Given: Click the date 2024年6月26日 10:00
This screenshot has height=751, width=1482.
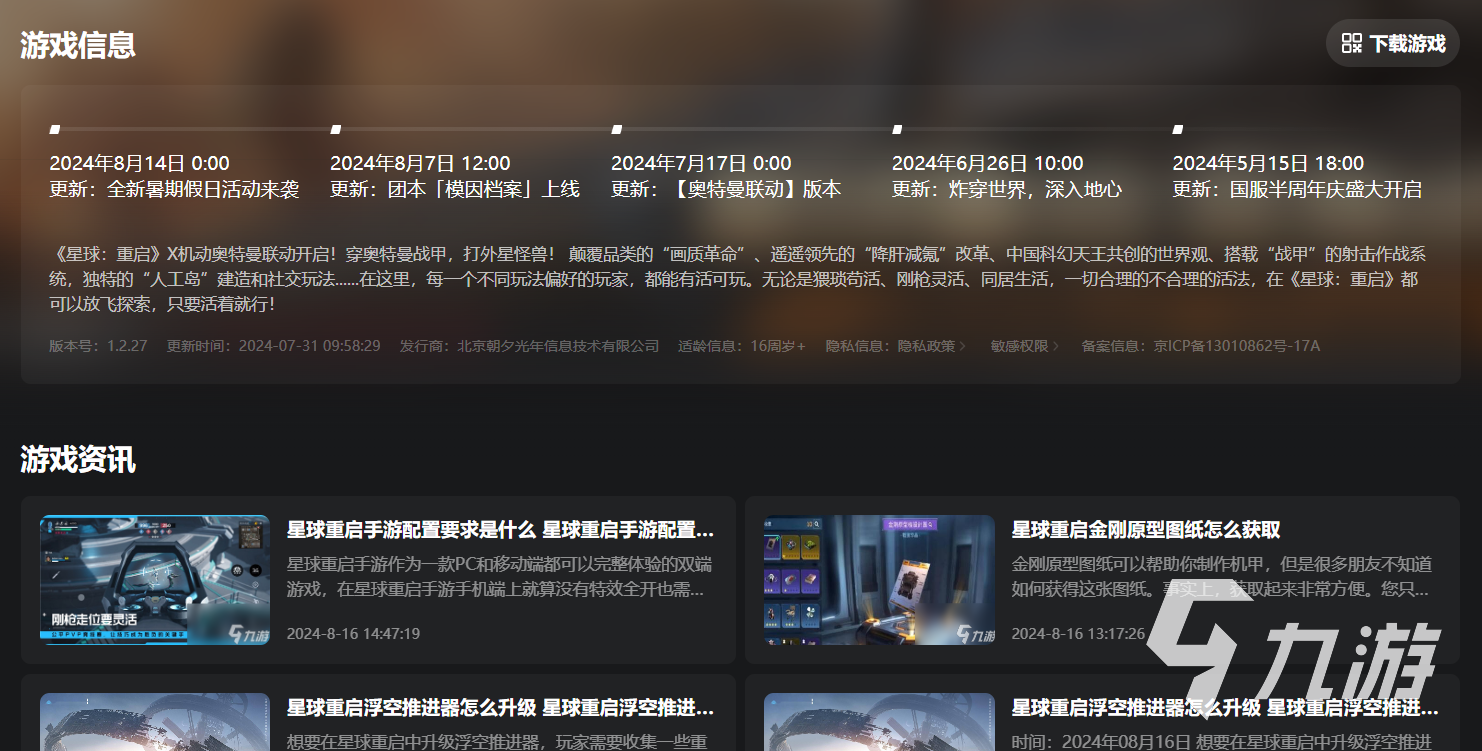Looking at the screenshot, I should pyautogui.click(x=987, y=163).
